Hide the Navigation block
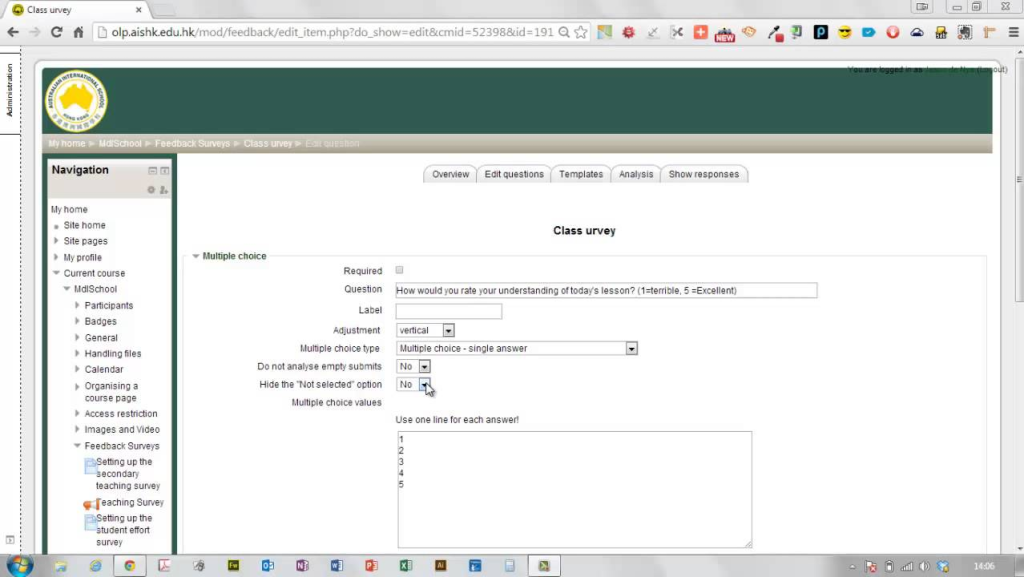This screenshot has height=577, width=1024. pos(152,171)
